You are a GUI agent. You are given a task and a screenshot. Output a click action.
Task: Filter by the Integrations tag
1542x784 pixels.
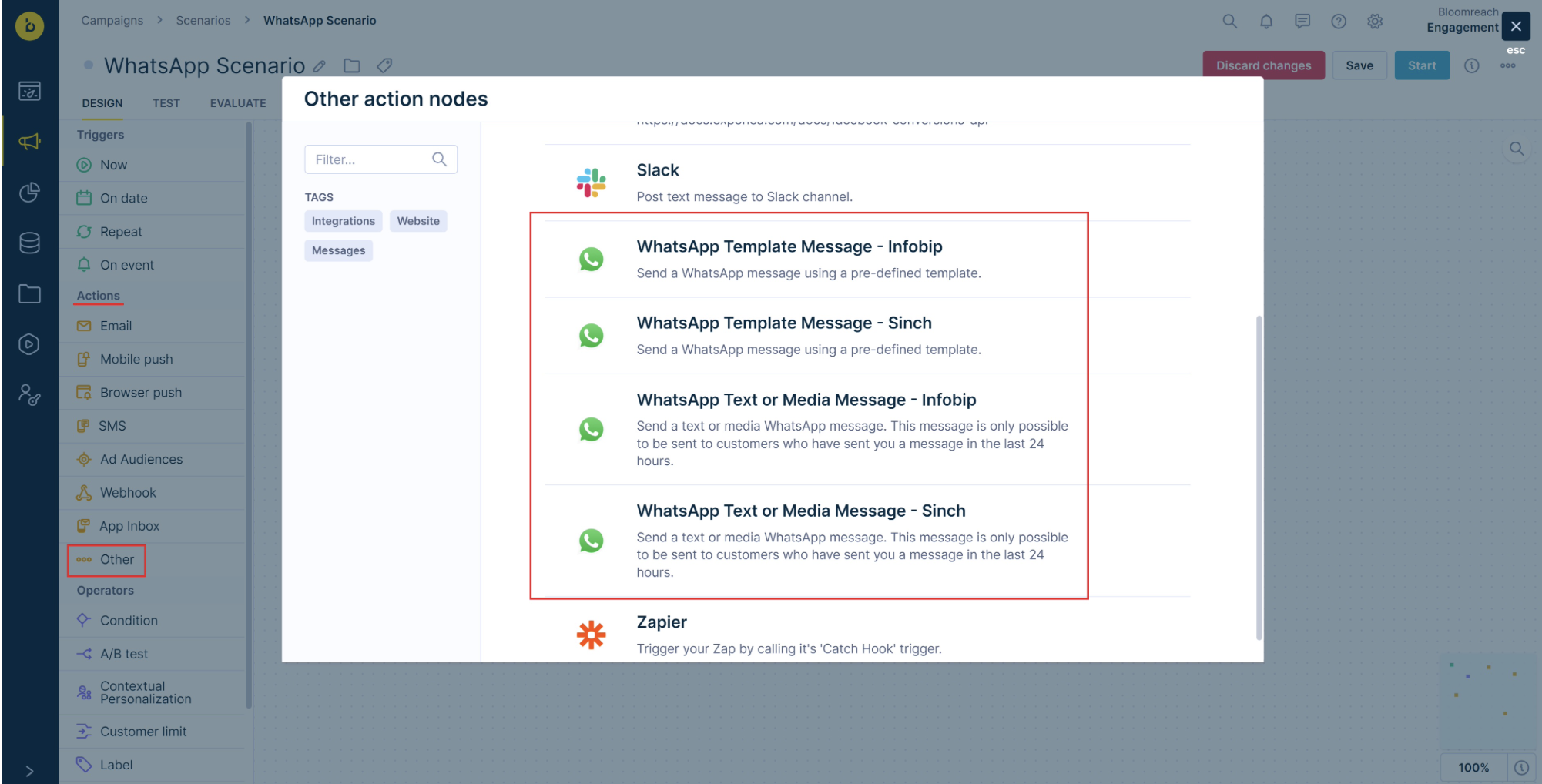click(344, 221)
